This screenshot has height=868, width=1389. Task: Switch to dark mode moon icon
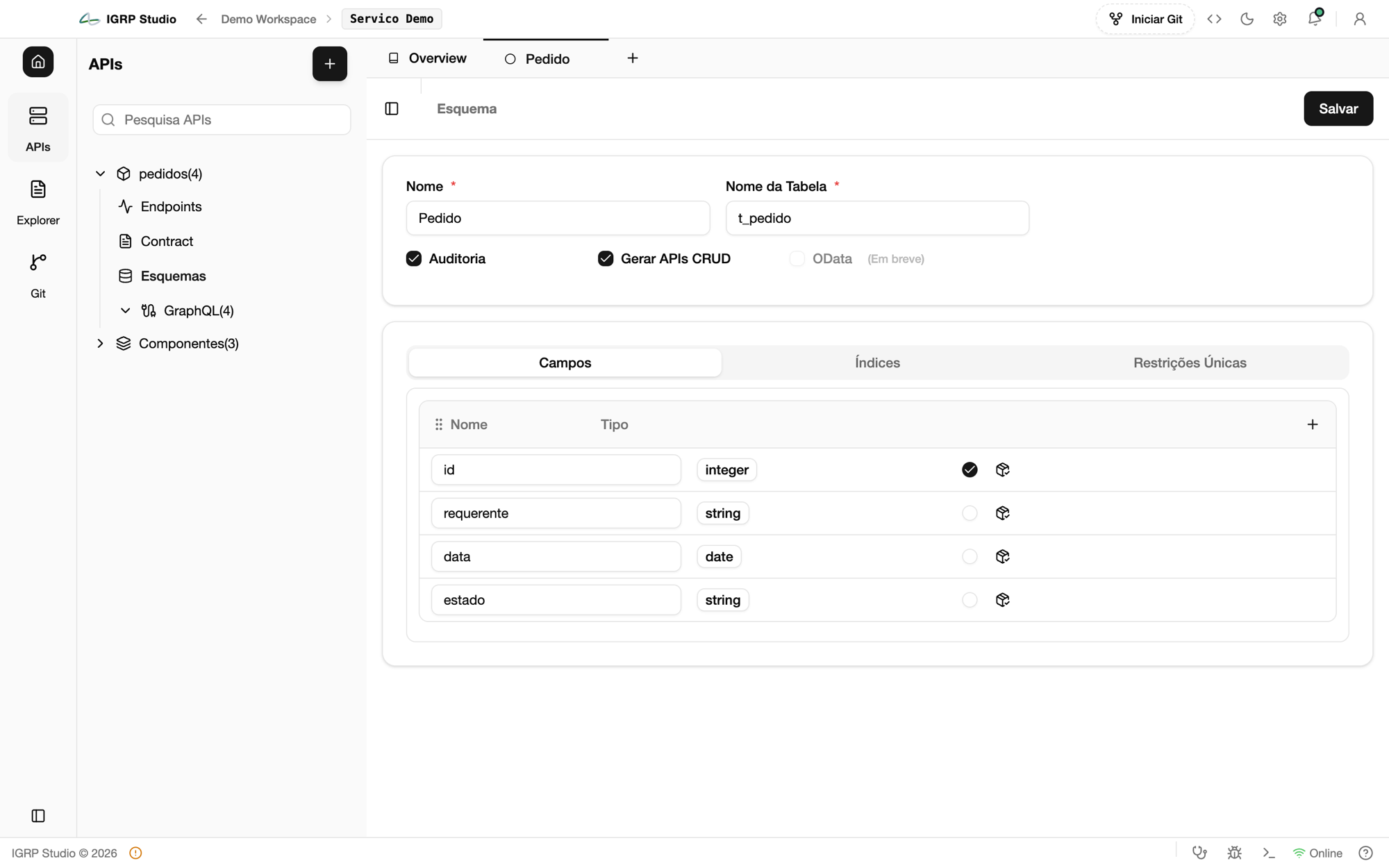pos(1247,19)
